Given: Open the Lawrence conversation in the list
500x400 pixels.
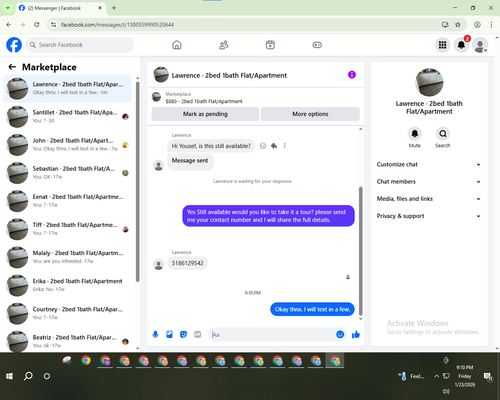Looking at the screenshot, I should pos(68,88).
